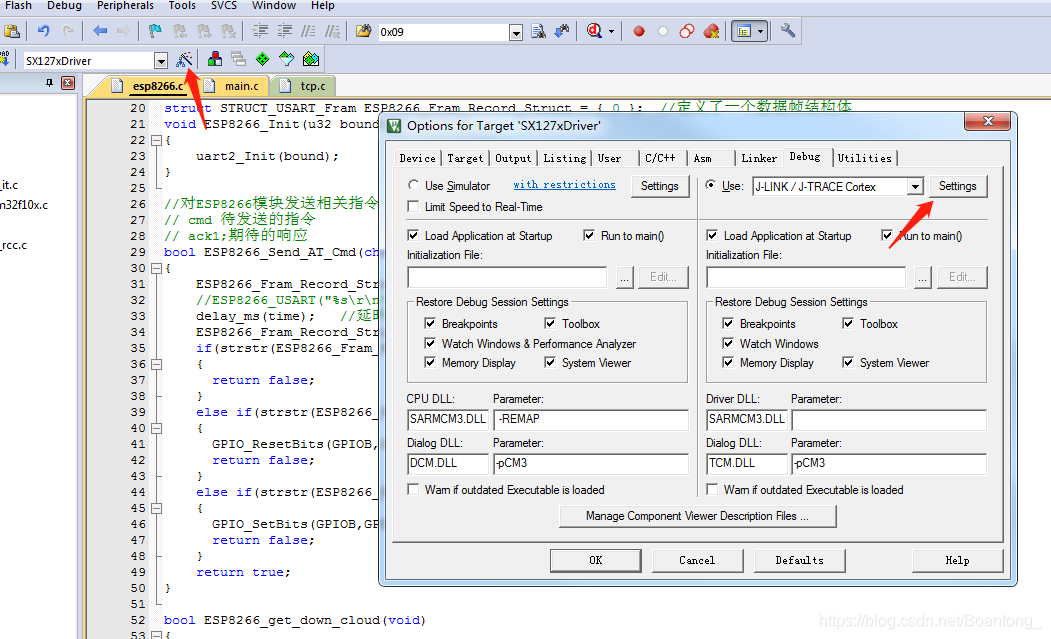
Task: Uncheck Watch Windows & Performance Analyzer
Action: [430, 343]
